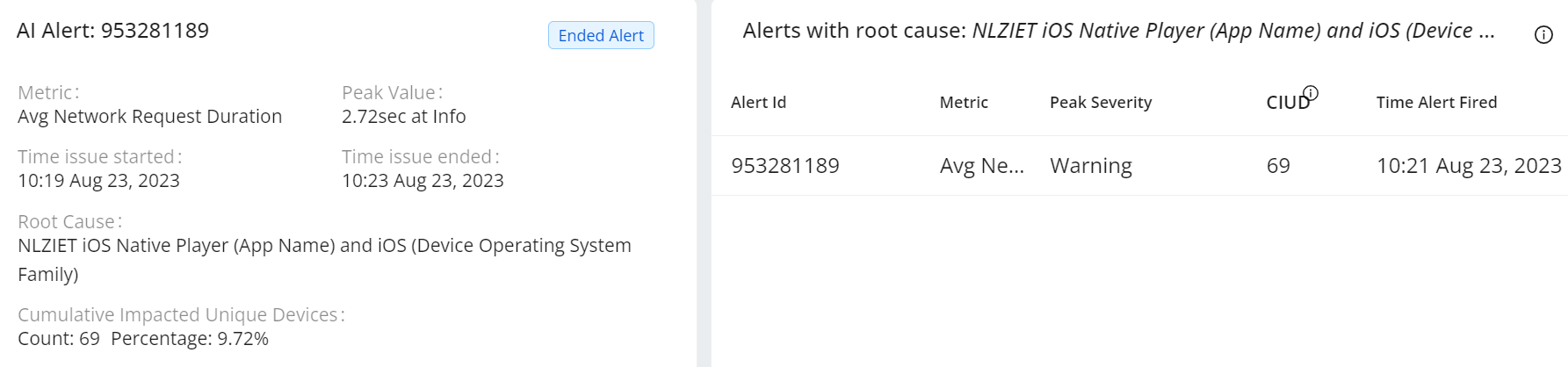Click the NLZIET iOS Native Player root cause text
The image size is (1568, 367).
pyautogui.click(x=324, y=246)
